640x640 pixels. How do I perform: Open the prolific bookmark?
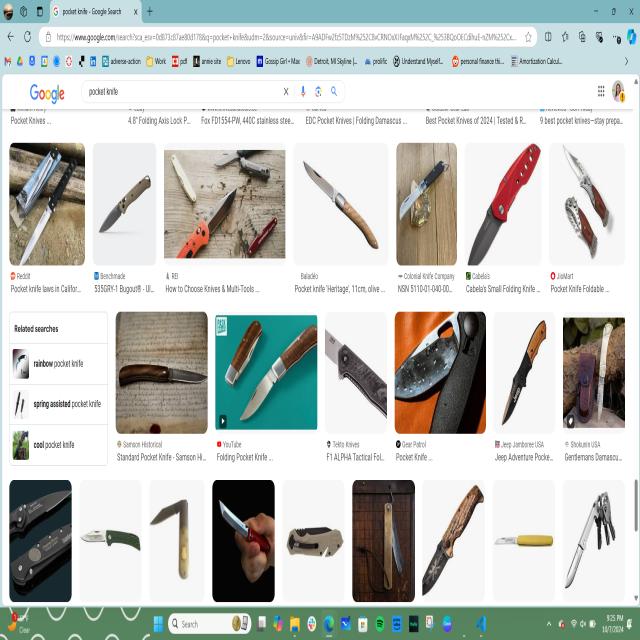click(x=376, y=61)
